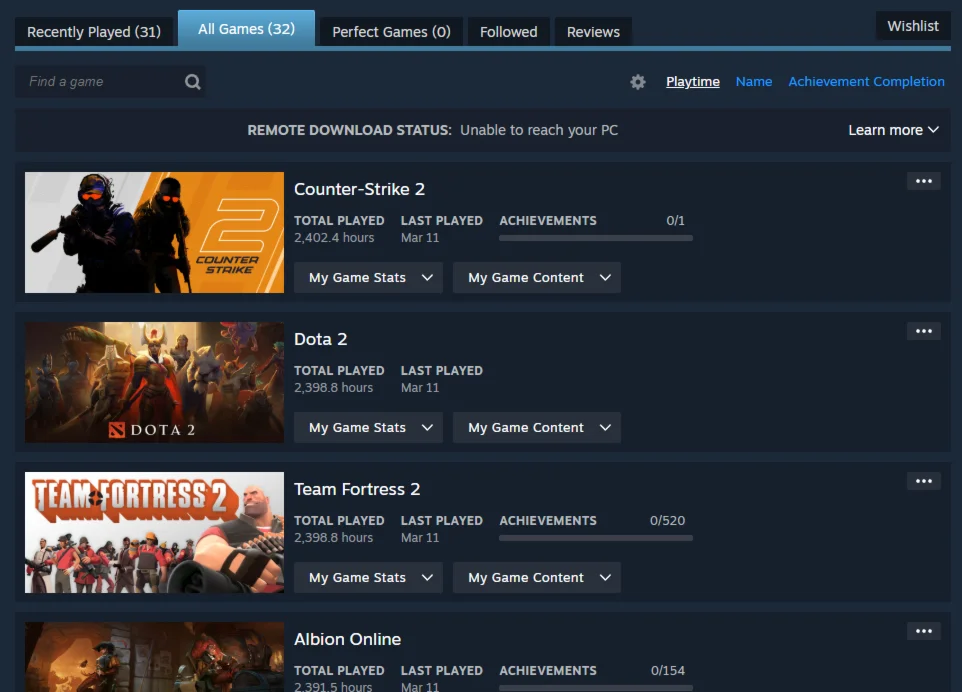Sort games by Name
Viewport: 962px width, 692px height.
pyautogui.click(x=754, y=82)
